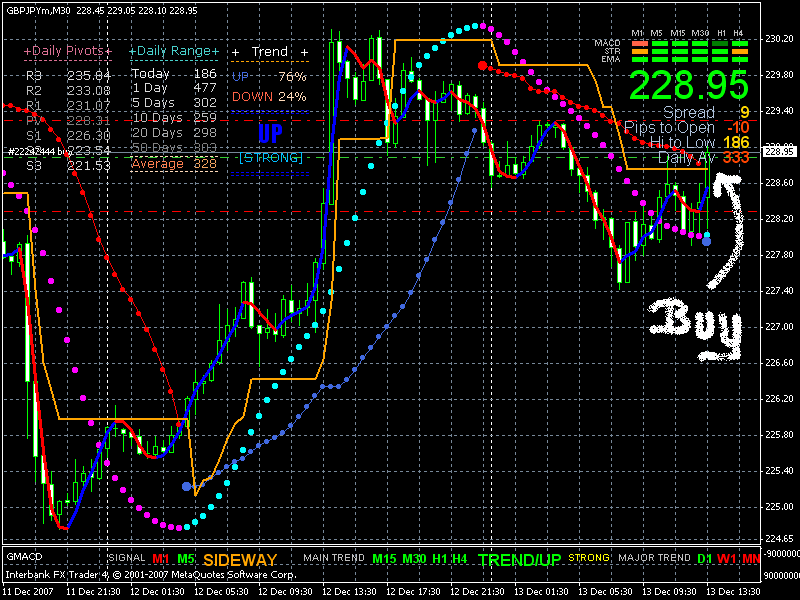Click the S3 pivot value 221.53
Viewport: 800px width, 600px height.
coord(89,165)
